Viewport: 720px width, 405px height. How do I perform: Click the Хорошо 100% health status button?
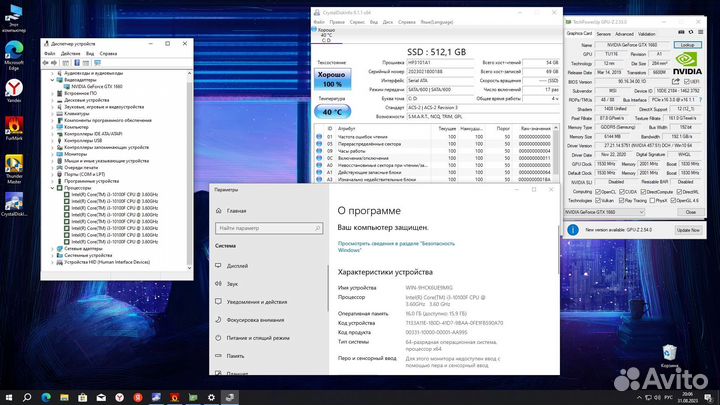point(332,79)
